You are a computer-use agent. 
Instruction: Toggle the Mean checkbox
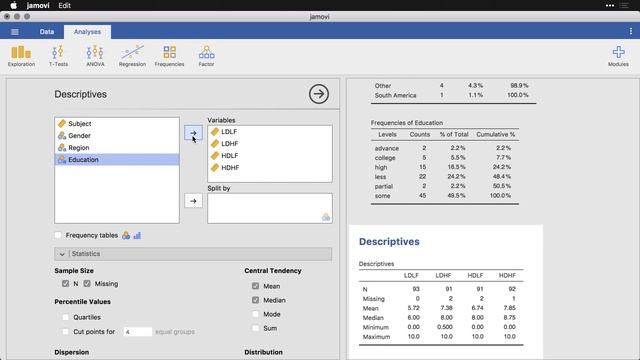(x=256, y=286)
